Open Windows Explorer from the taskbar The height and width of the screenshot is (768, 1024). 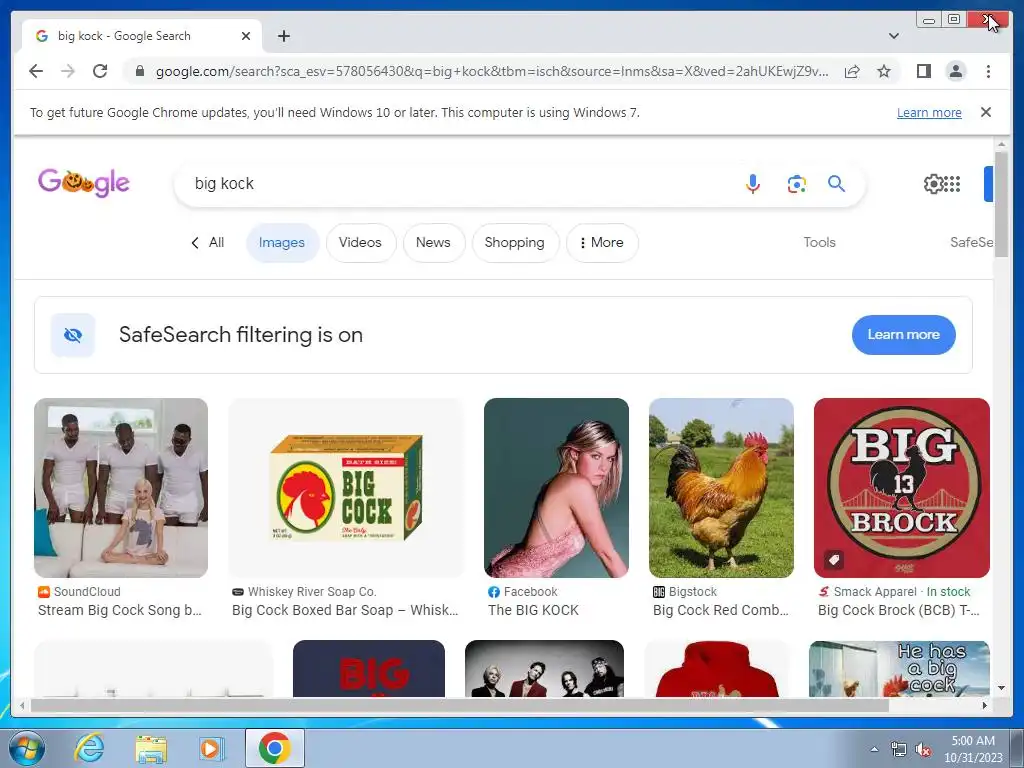pos(150,748)
